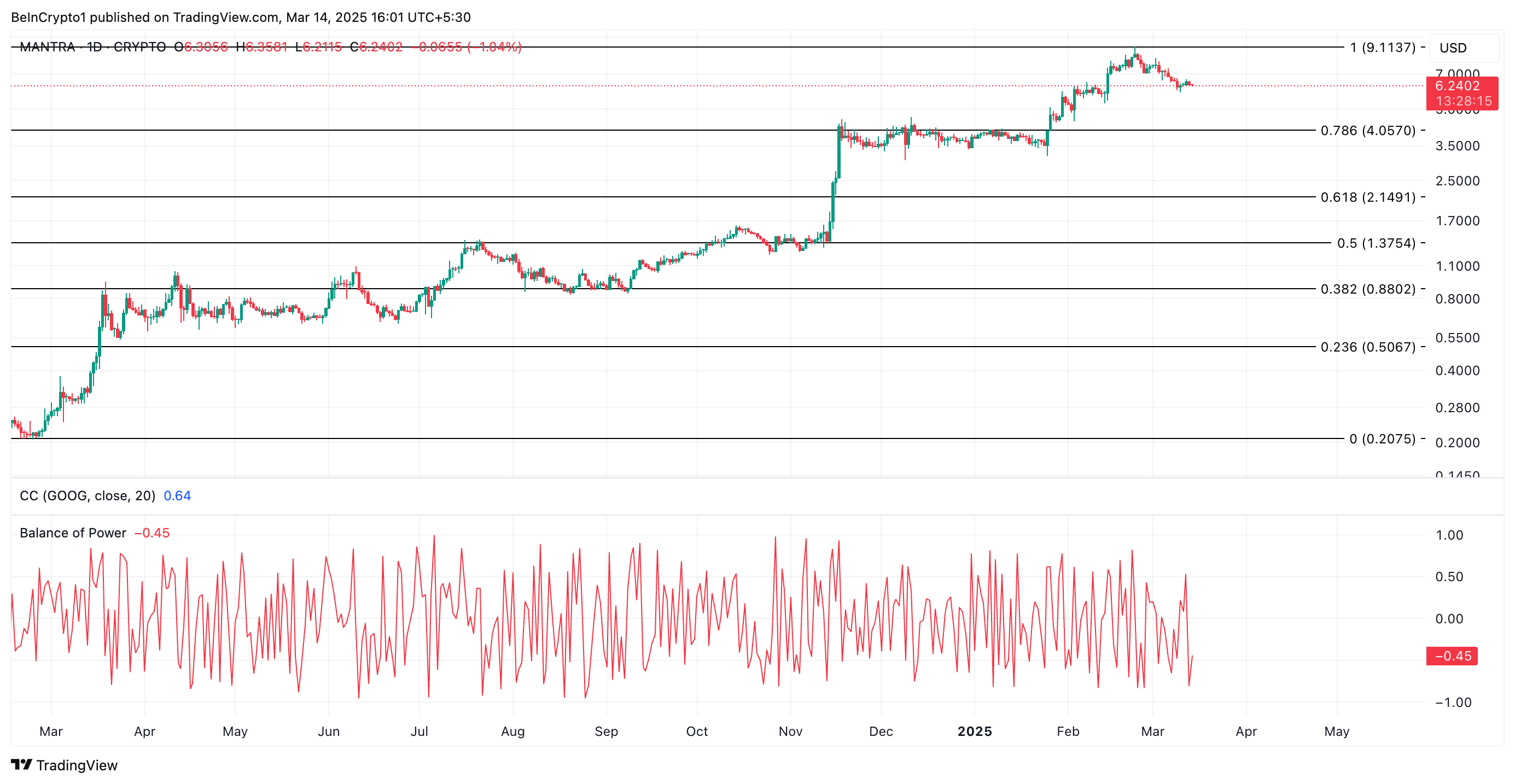Click the -0.0655 (-1.04%) change value
This screenshot has height=784, width=1515.
tap(467, 46)
